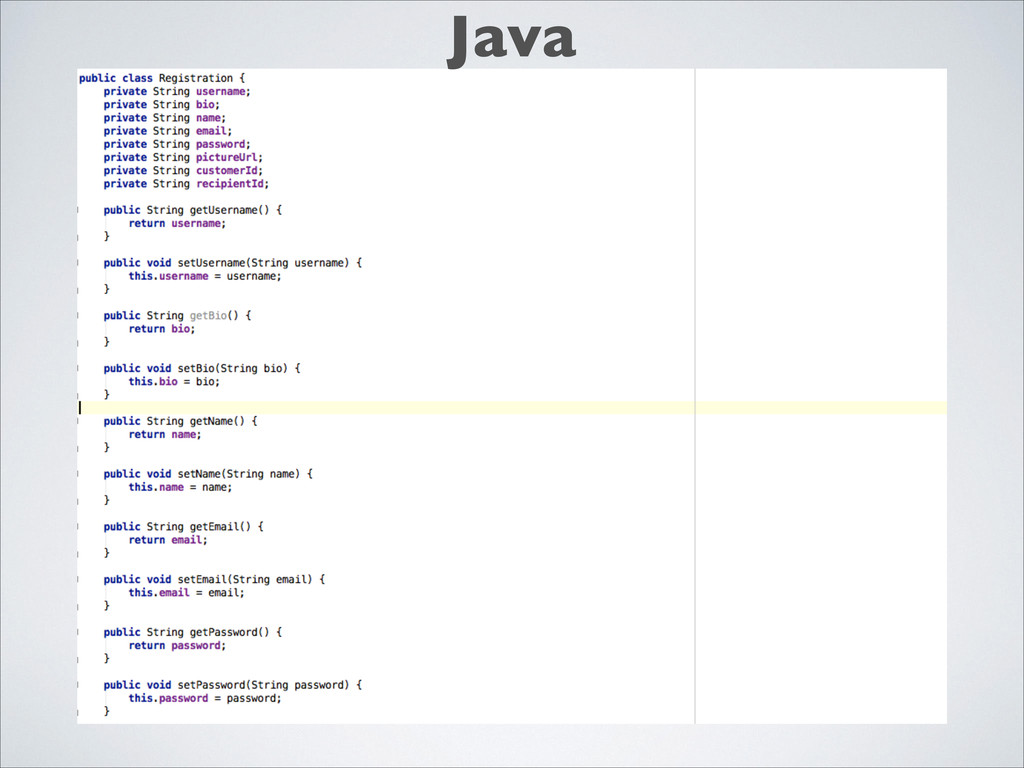This screenshot has width=1024, height=768.
Task: Click the 'private String bio;' declaration
Action: click(162, 104)
